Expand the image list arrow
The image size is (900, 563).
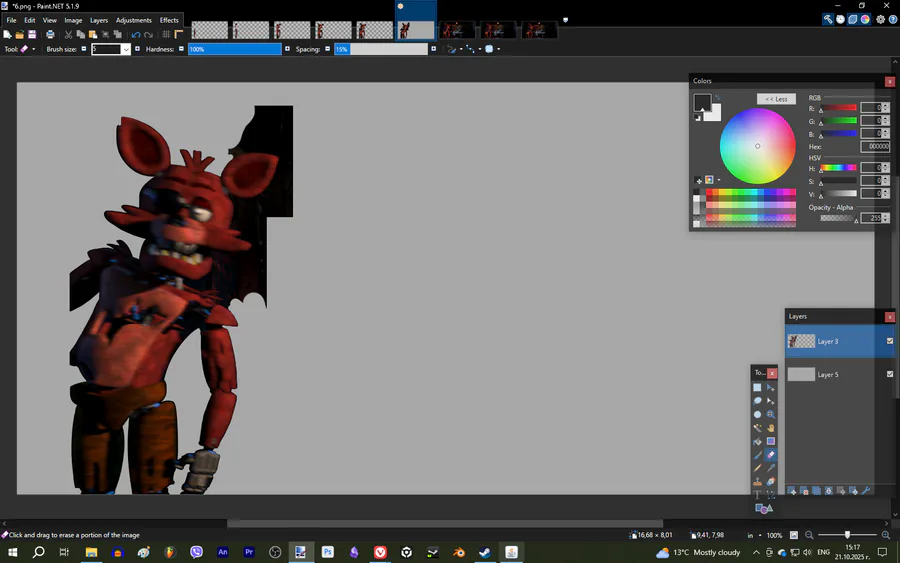tap(565, 20)
